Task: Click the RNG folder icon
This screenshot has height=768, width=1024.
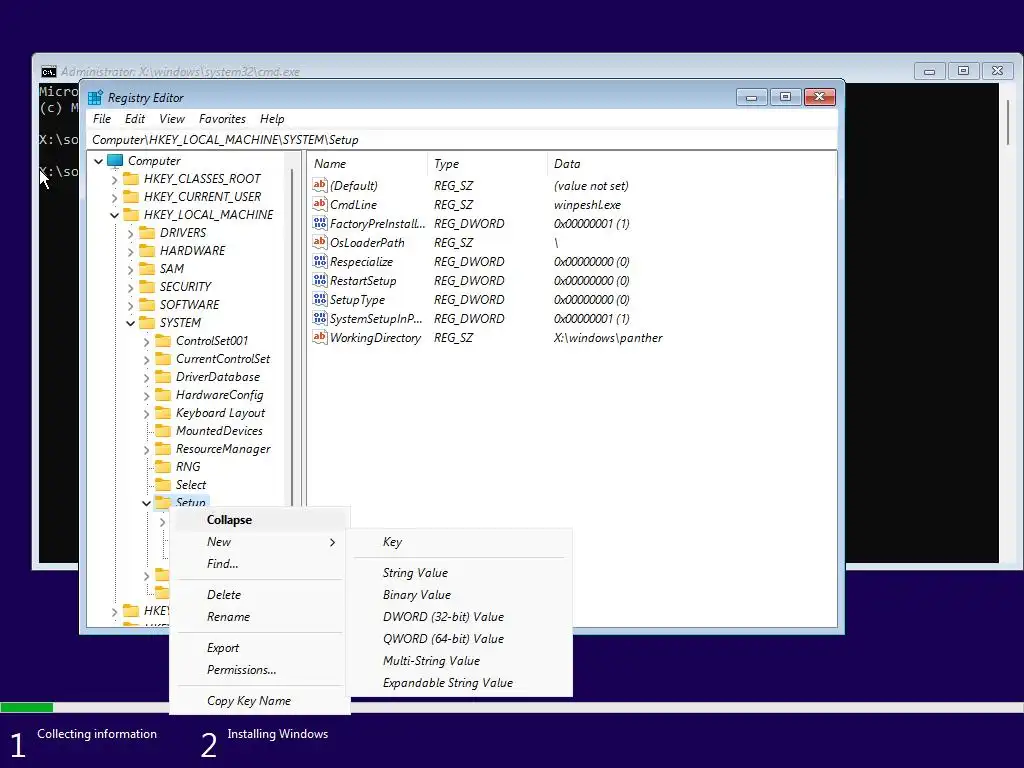Action: (163, 467)
